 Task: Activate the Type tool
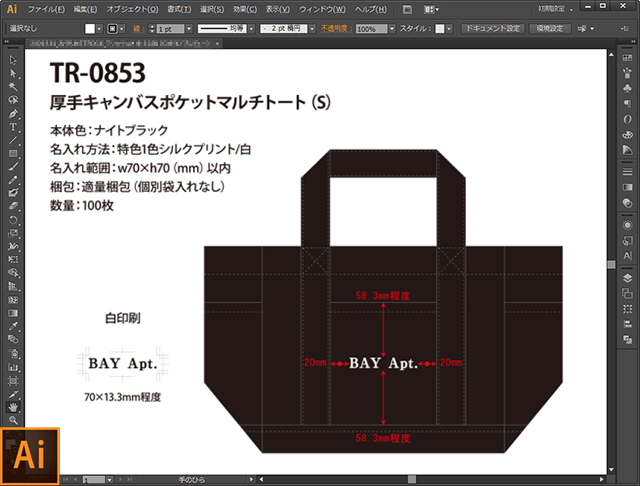[x=13, y=127]
